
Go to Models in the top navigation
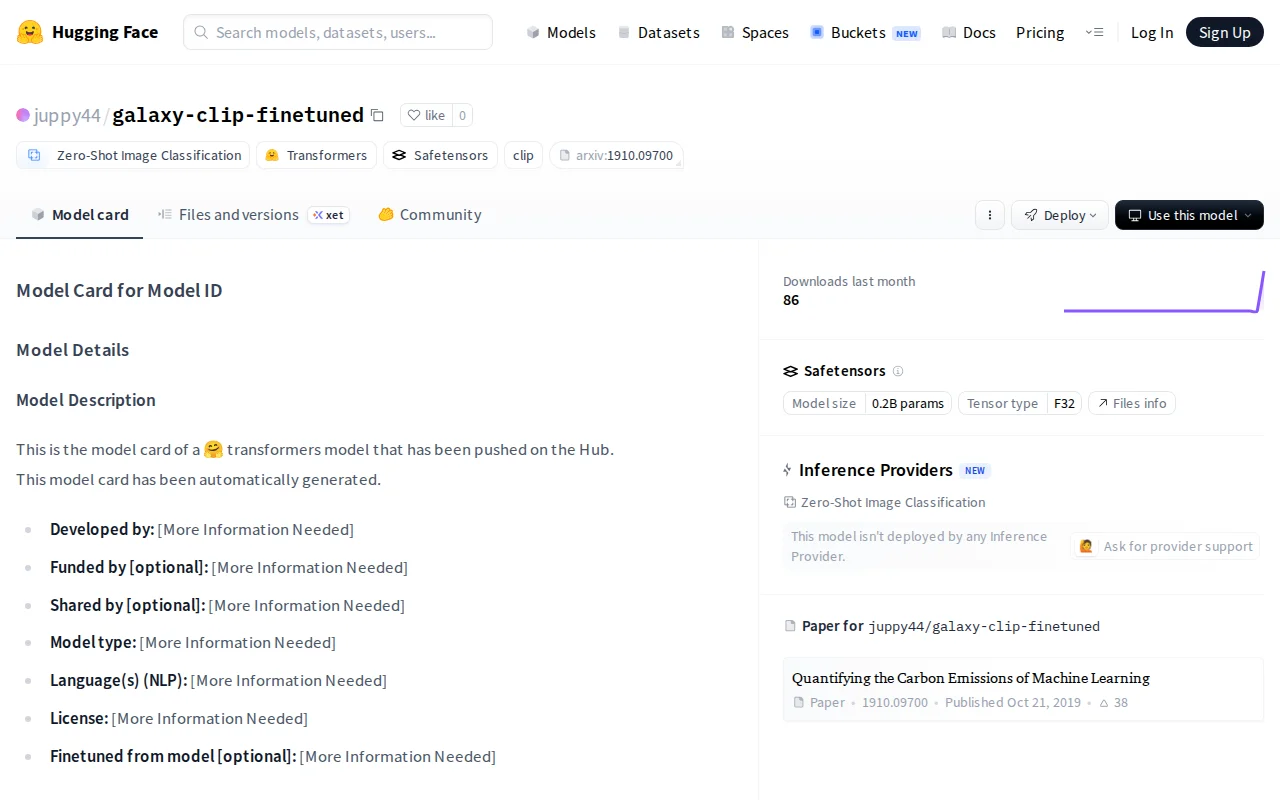561,32
